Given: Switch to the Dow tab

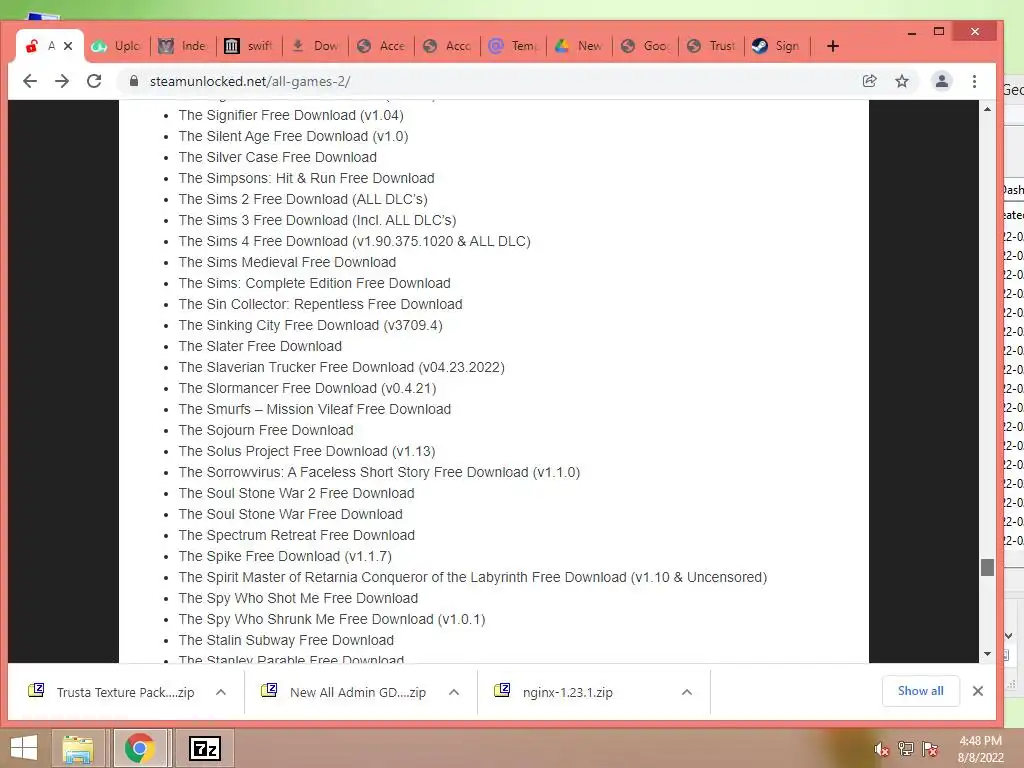Looking at the screenshot, I should pos(315,46).
